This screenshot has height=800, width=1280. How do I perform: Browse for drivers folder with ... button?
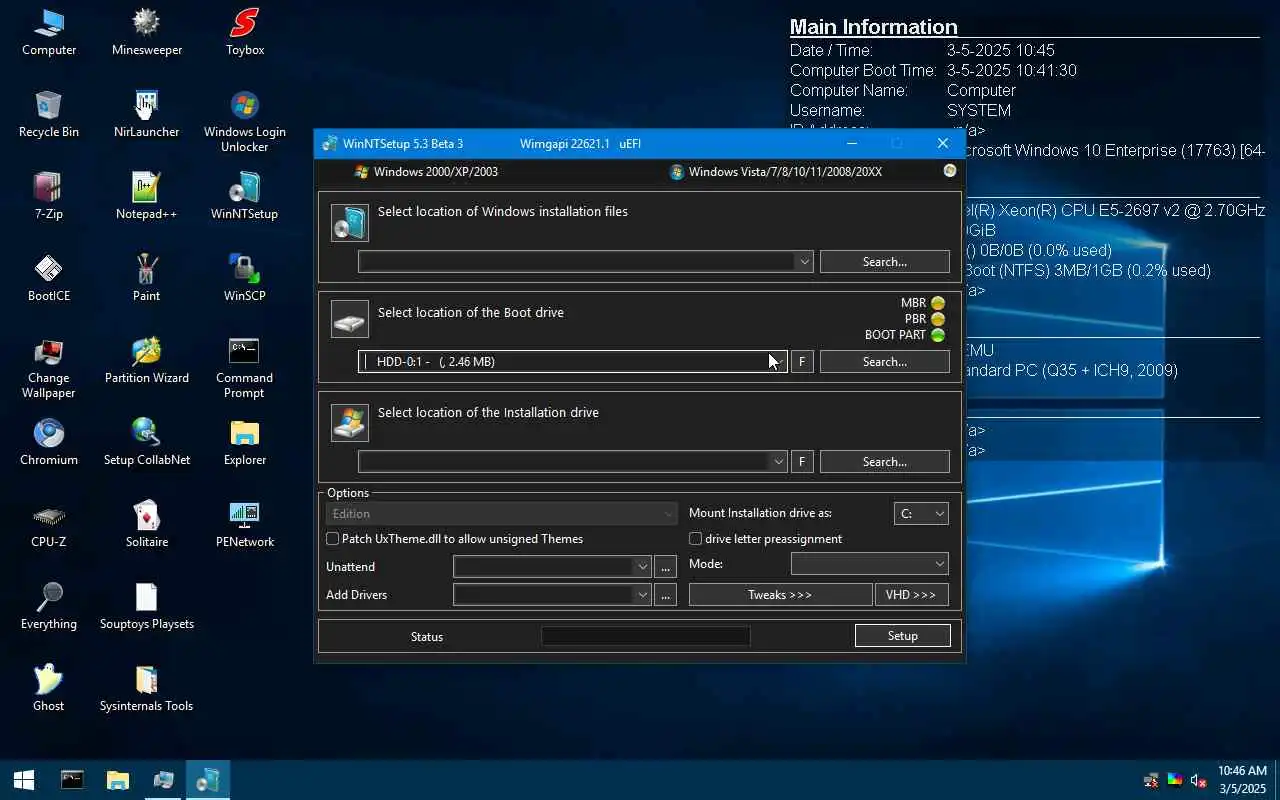point(666,595)
